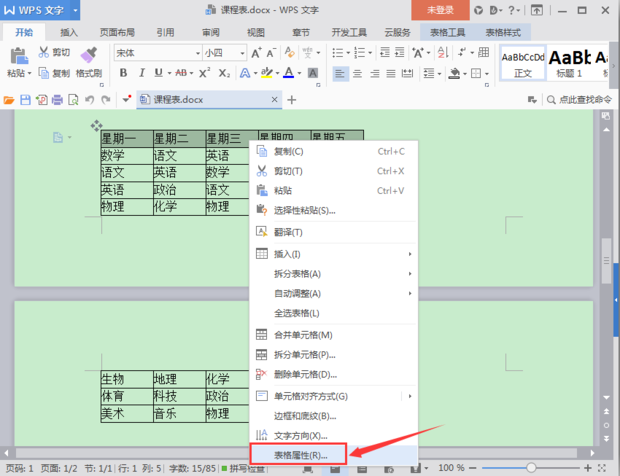Click the highlight color marker swatch
Screen dimensions: 620x476
[x=267, y=73]
